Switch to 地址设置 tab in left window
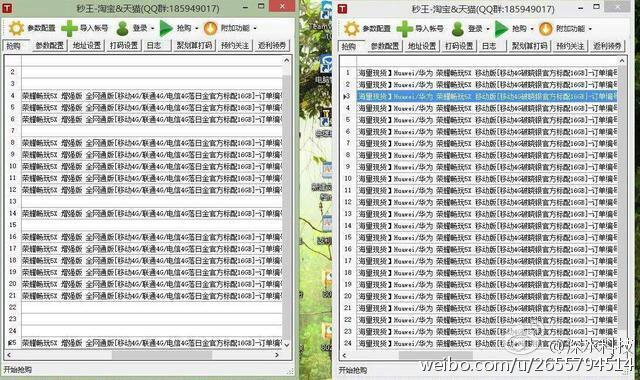Image resolution: width=640 pixels, height=380 pixels. [x=87, y=45]
